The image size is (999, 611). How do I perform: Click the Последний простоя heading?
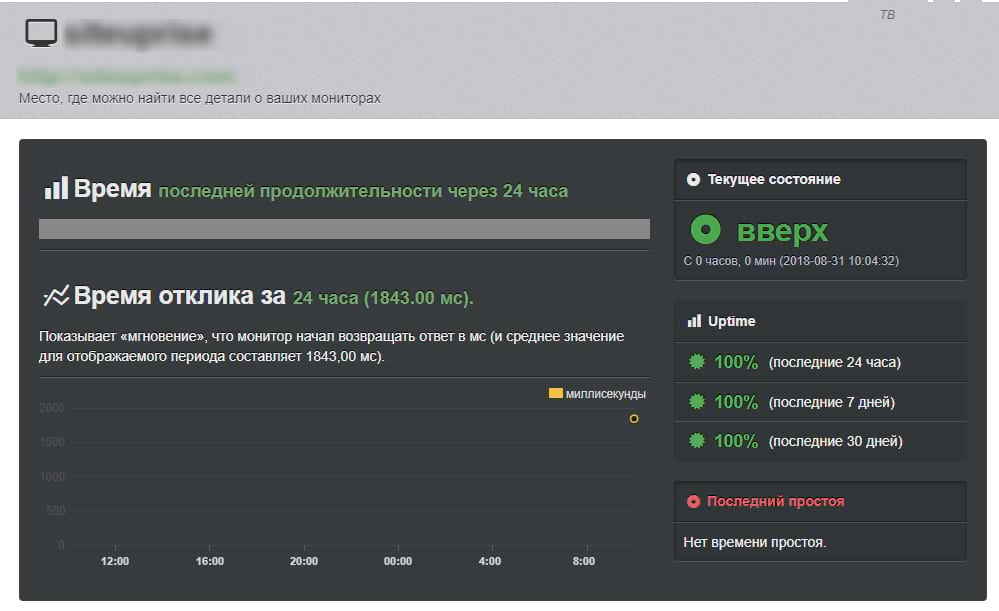tap(775, 501)
